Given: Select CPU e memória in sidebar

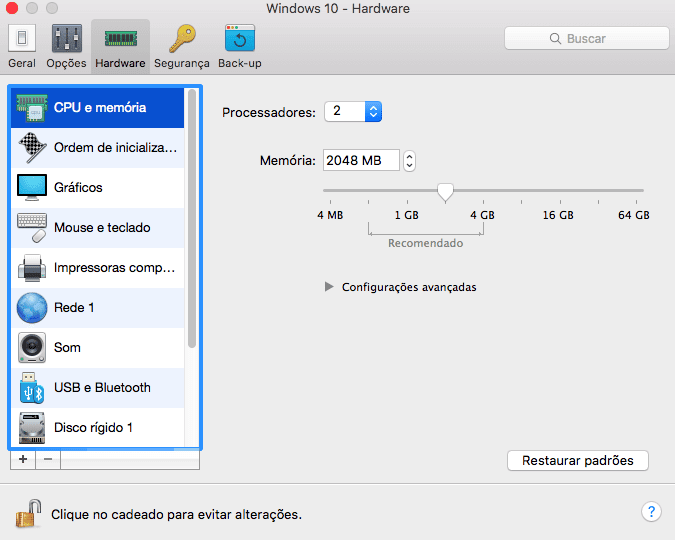Looking at the screenshot, I should [98, 108].
